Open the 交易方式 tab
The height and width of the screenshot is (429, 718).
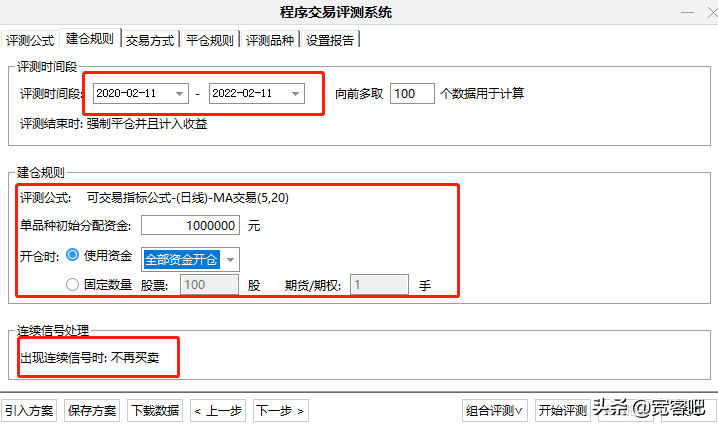pos(150,41)
